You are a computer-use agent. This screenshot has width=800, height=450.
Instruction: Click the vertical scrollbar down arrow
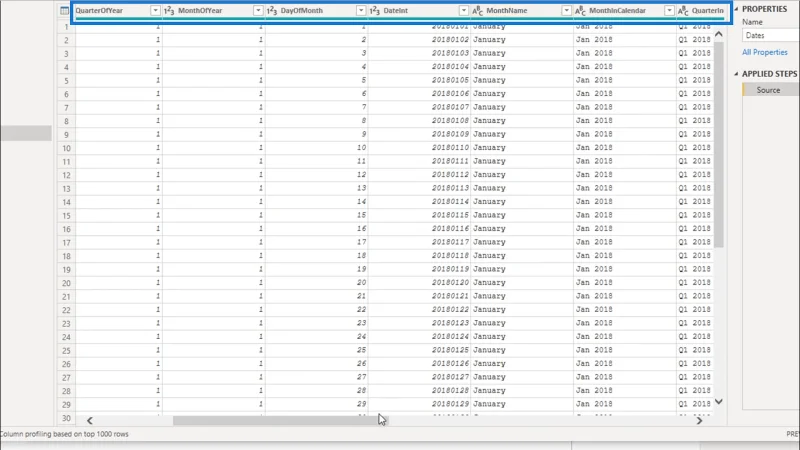719,402
